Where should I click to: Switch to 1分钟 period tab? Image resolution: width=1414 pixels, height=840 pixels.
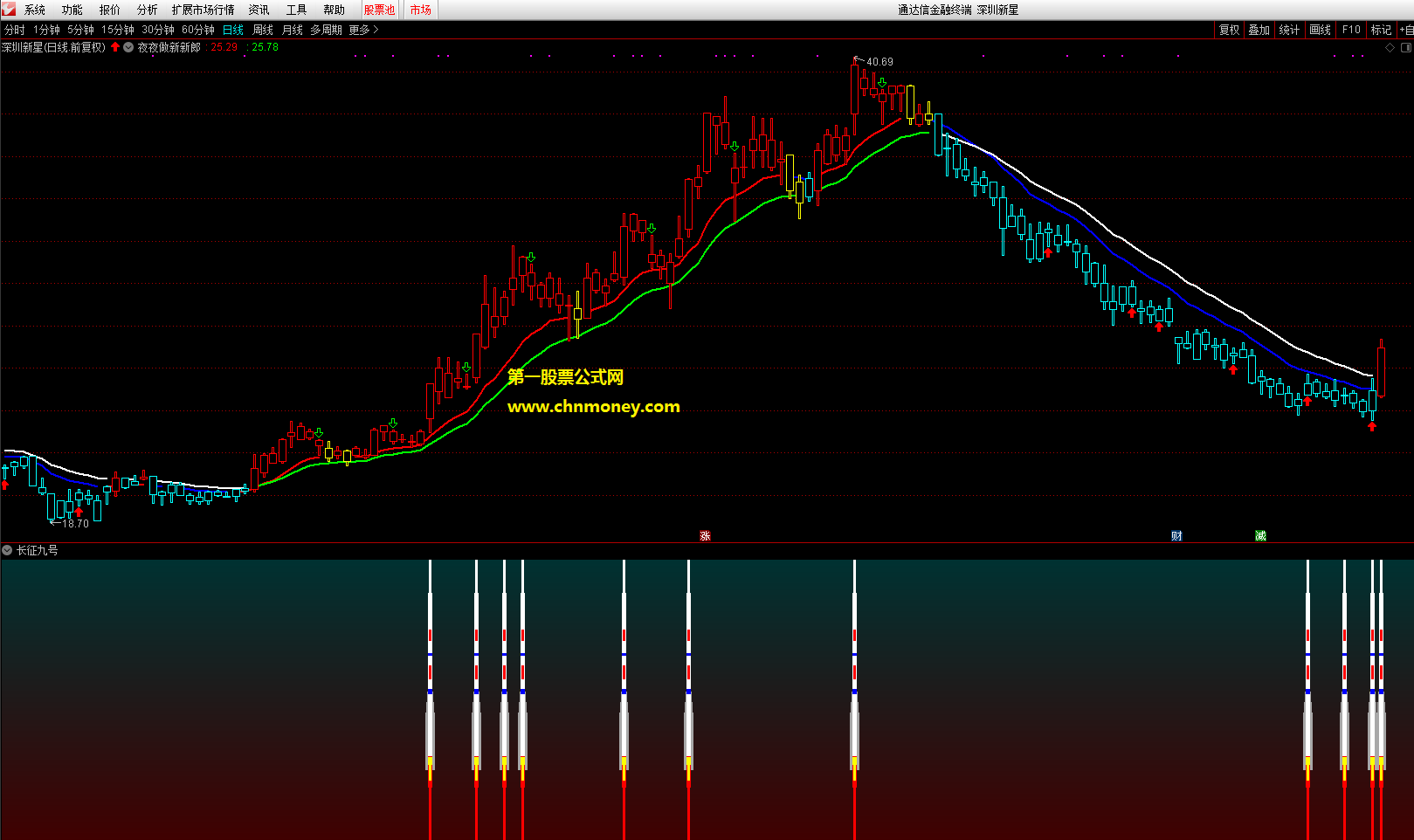[x=46, y=30]
